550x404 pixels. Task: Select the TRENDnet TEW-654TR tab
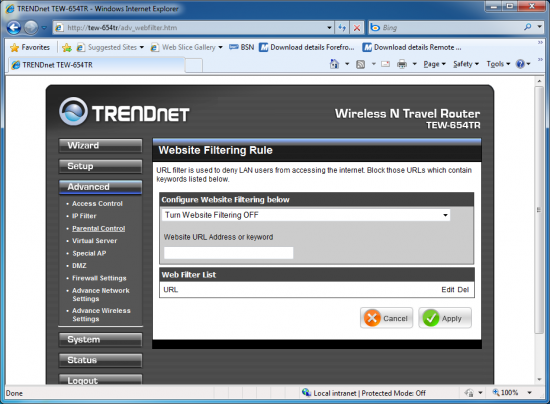(x=95, y=65)
